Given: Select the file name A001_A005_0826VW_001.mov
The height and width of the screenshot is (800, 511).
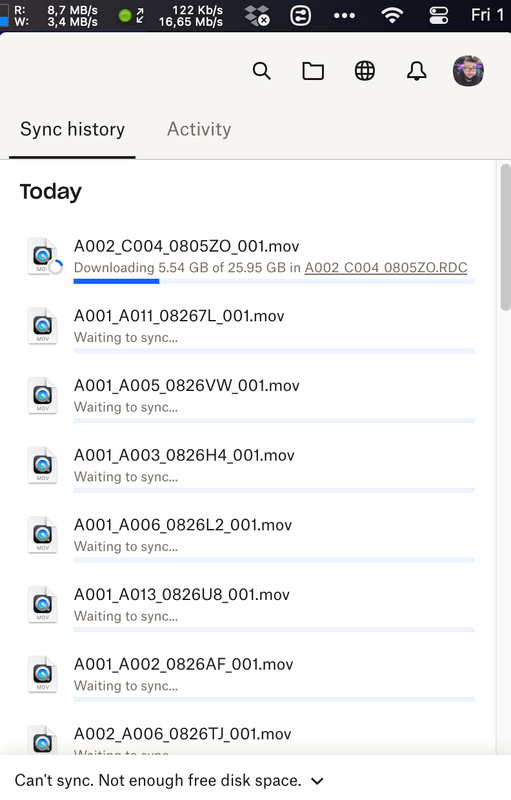Looking at the screenshot, I should click(x=187, y=386).
